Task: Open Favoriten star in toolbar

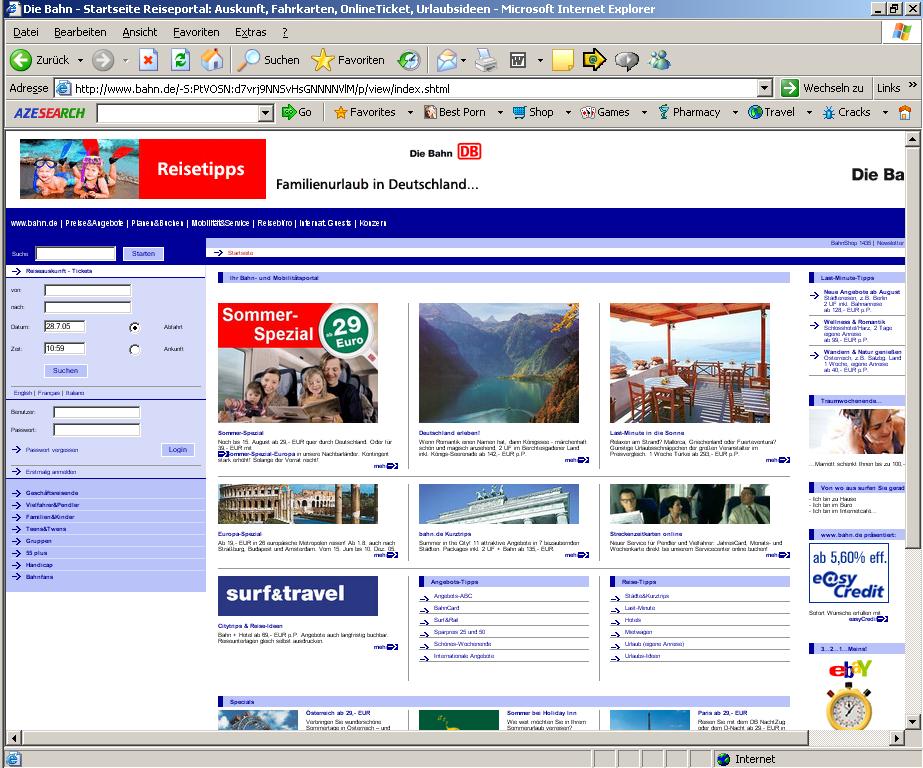Action: pyautogui.click(x=348, y=60)
